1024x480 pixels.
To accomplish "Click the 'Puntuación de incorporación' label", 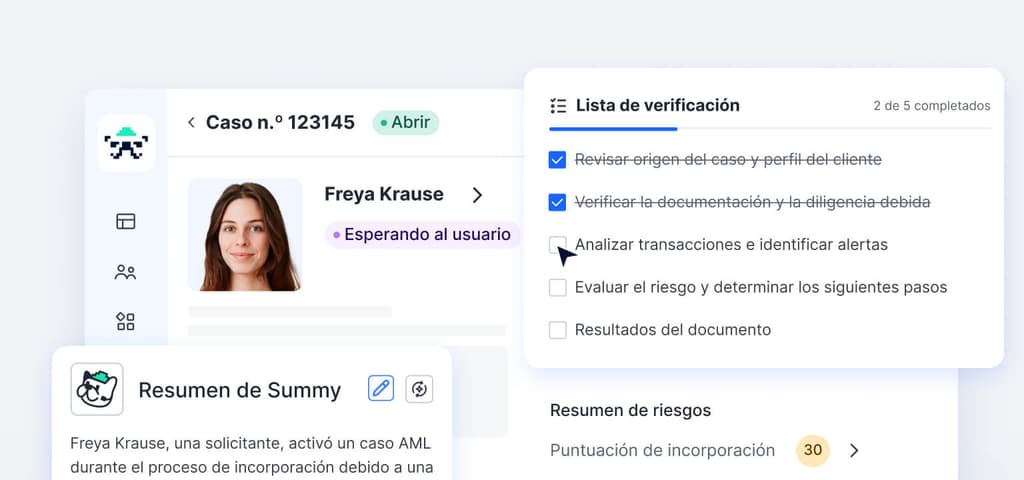I will click(662, 450).
